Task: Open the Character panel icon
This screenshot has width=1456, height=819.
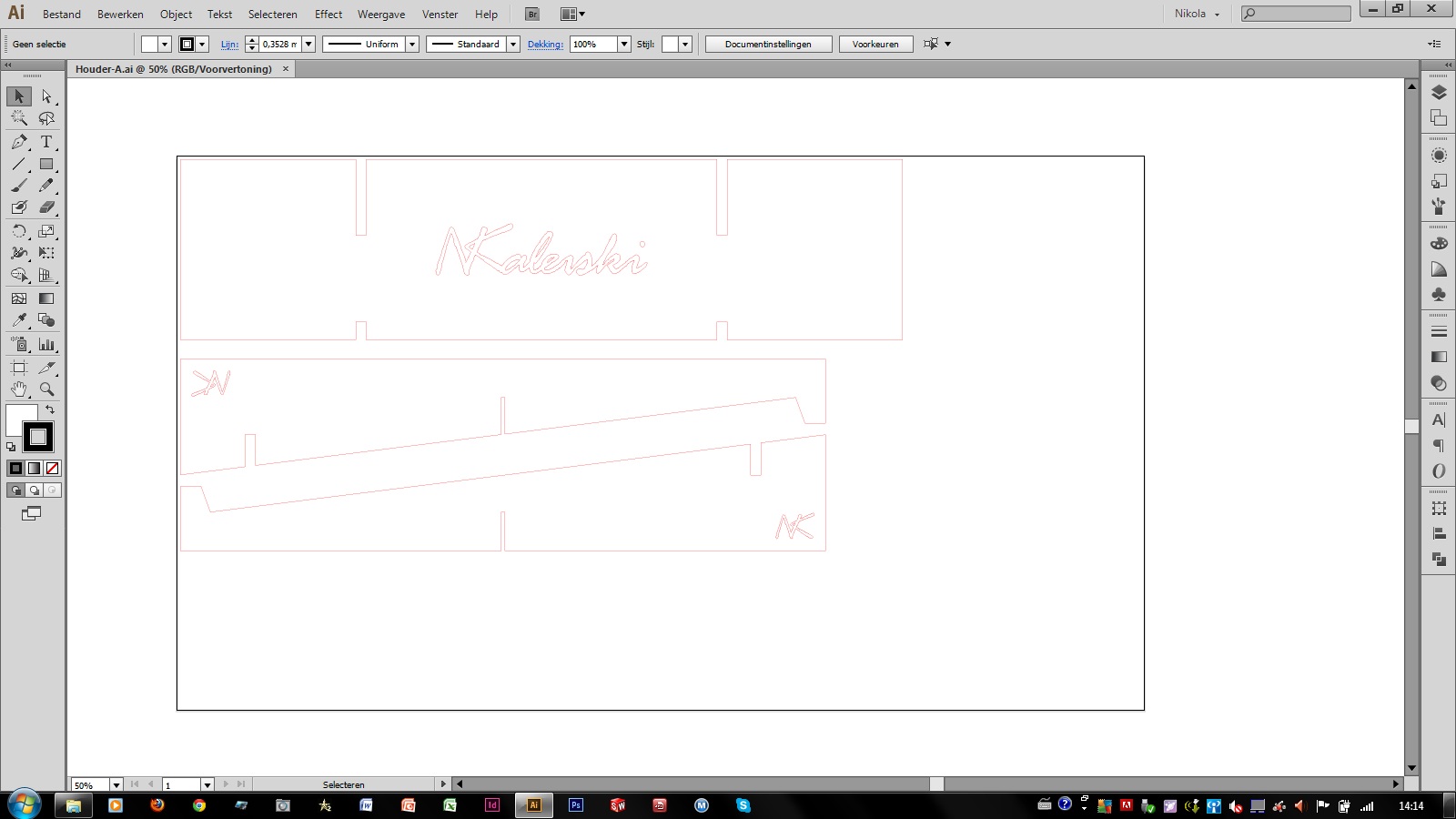Action: pyautogui.click(x=1439, y=420)
